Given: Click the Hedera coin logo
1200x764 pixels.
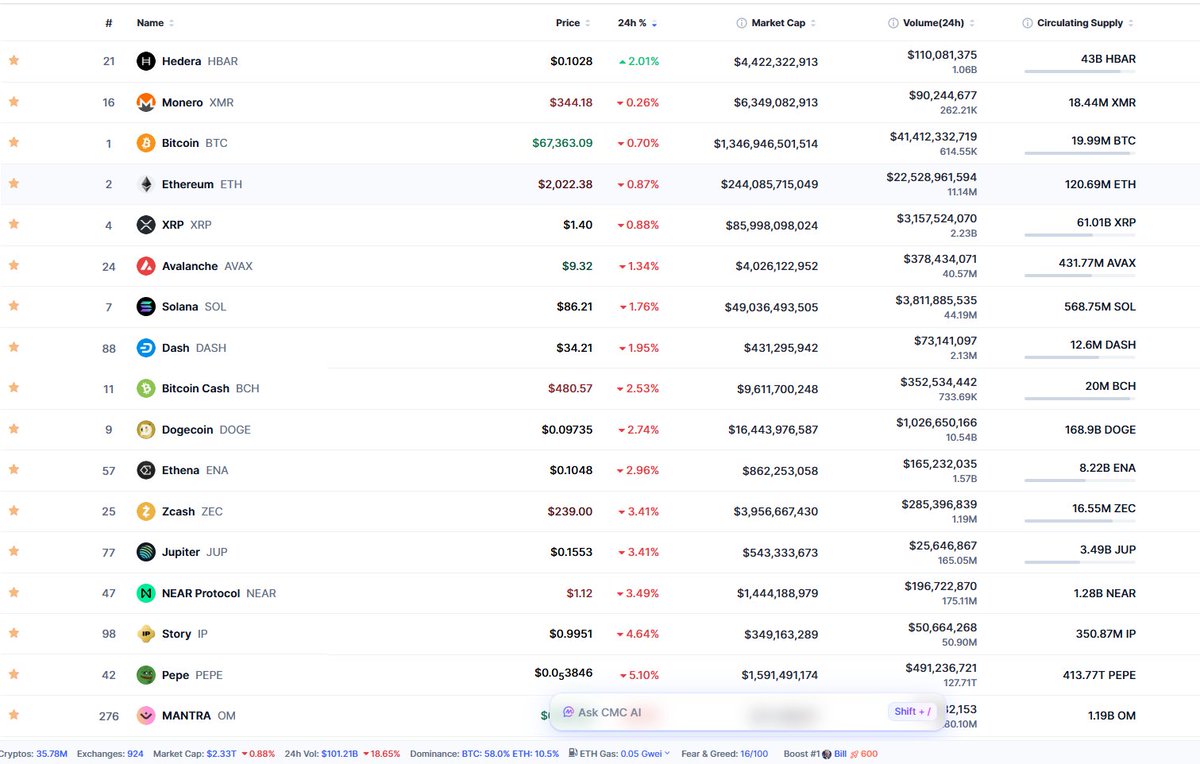Looking at the screenshot, I should [x=146, y=61].
